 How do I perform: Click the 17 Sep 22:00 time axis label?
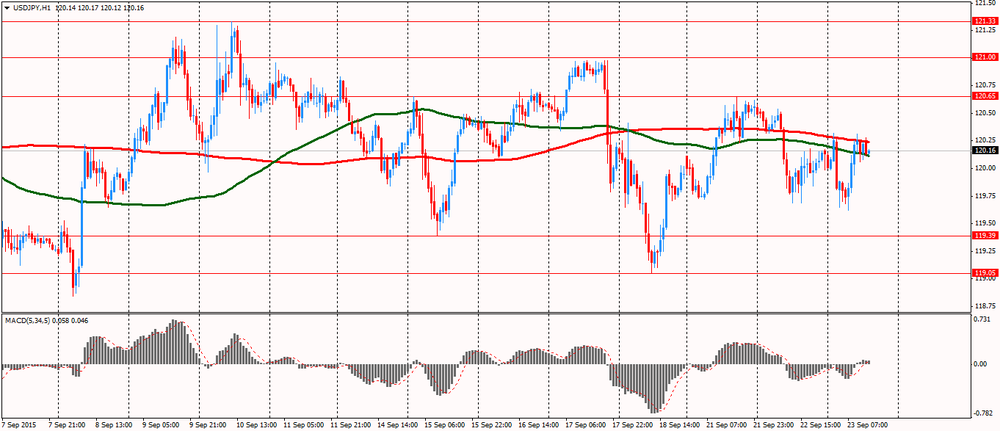point(631,424)
